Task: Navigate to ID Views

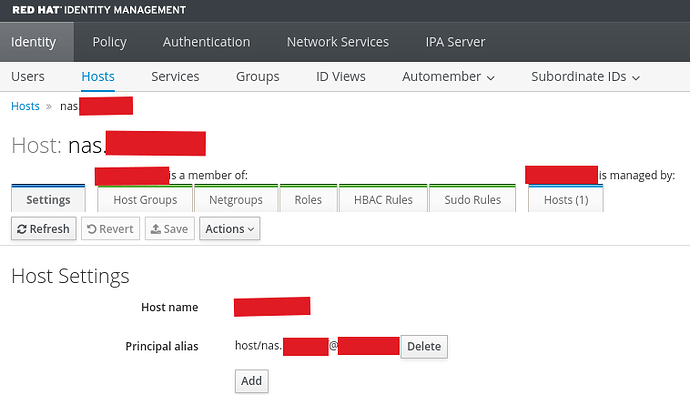Action: coord(341,77)
